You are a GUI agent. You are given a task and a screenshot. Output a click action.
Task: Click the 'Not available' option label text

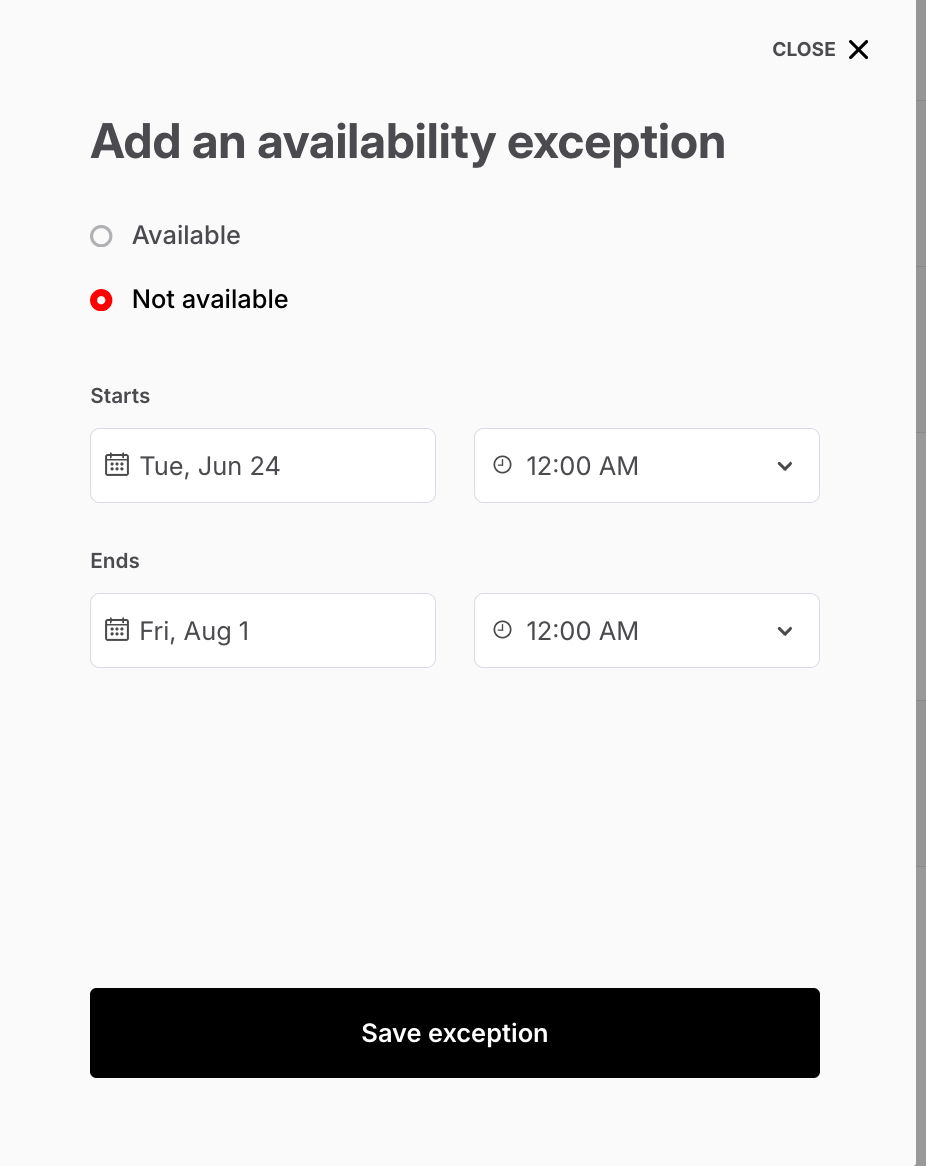pos(210,300)
